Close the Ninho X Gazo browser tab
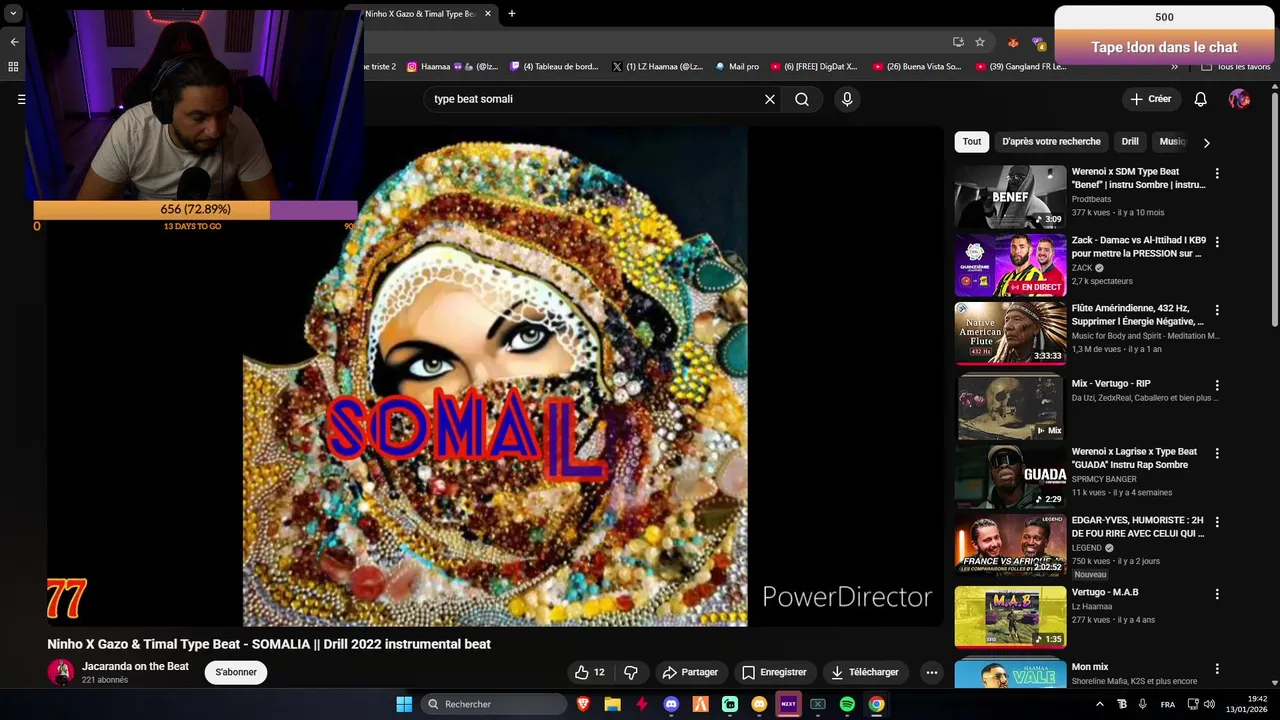This screenshot has height=720, width=1280. click(x=488, y=13)
